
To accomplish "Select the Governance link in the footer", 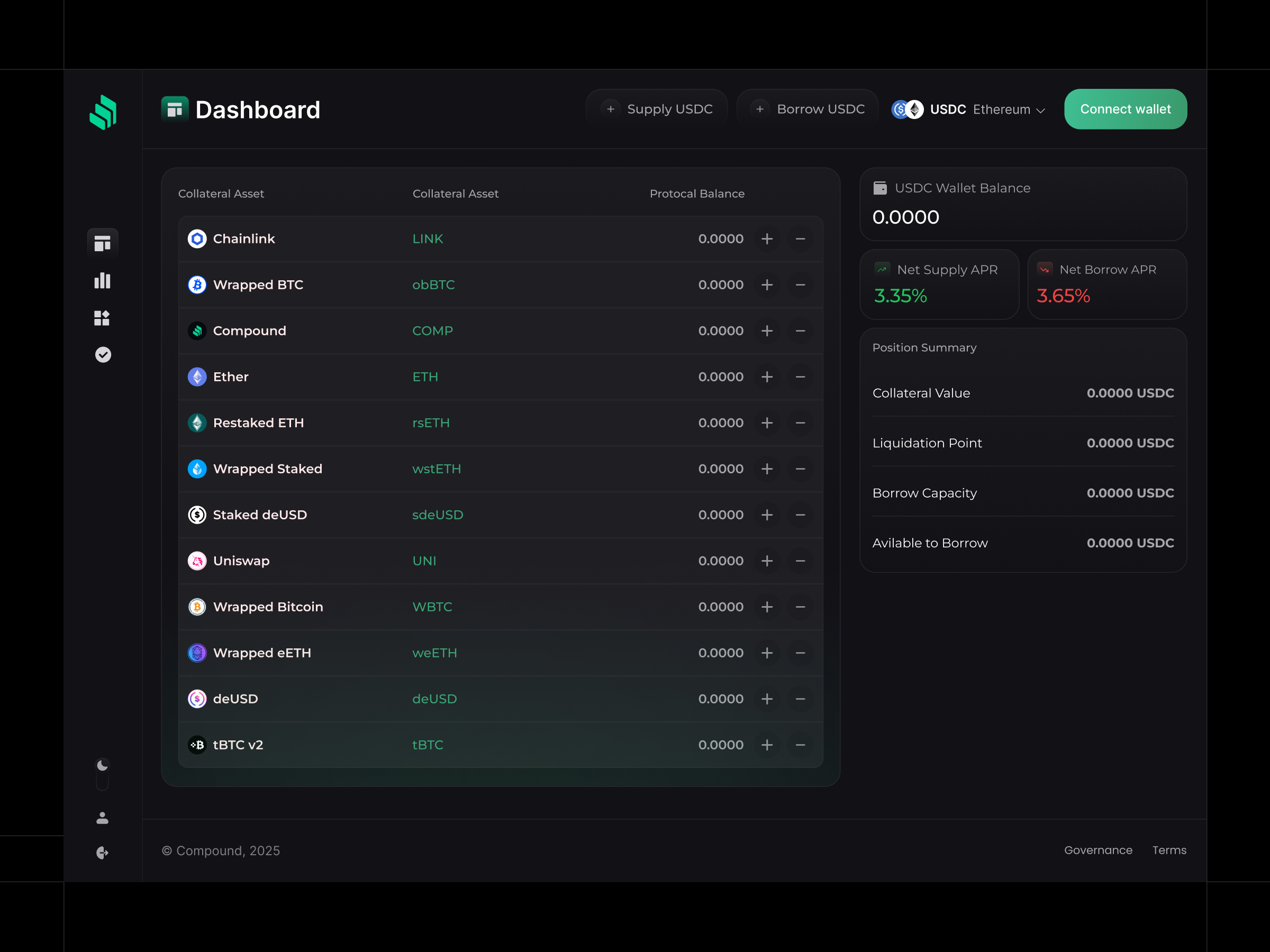I will (1099, 850).
